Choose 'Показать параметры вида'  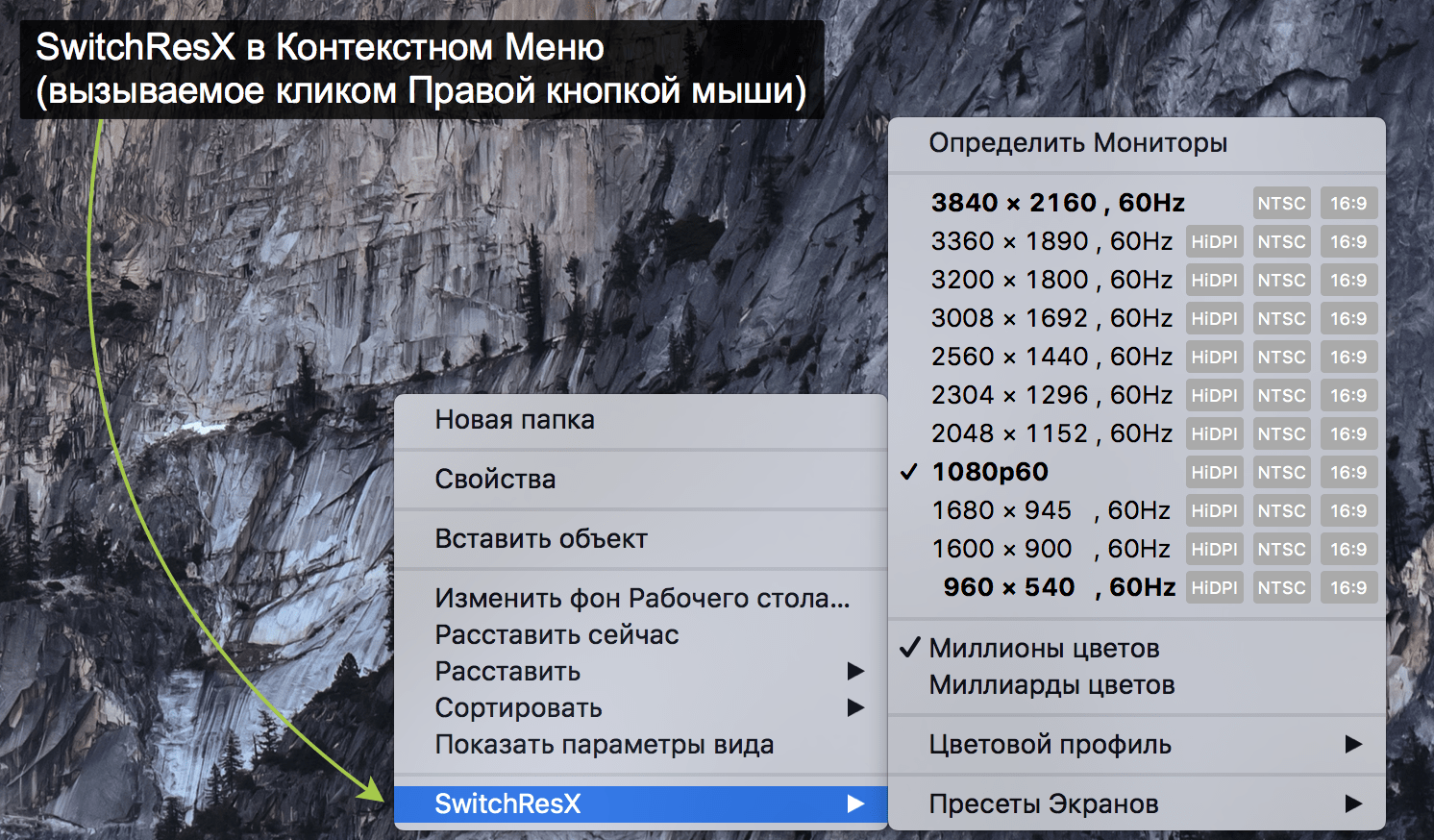(640, 745)
